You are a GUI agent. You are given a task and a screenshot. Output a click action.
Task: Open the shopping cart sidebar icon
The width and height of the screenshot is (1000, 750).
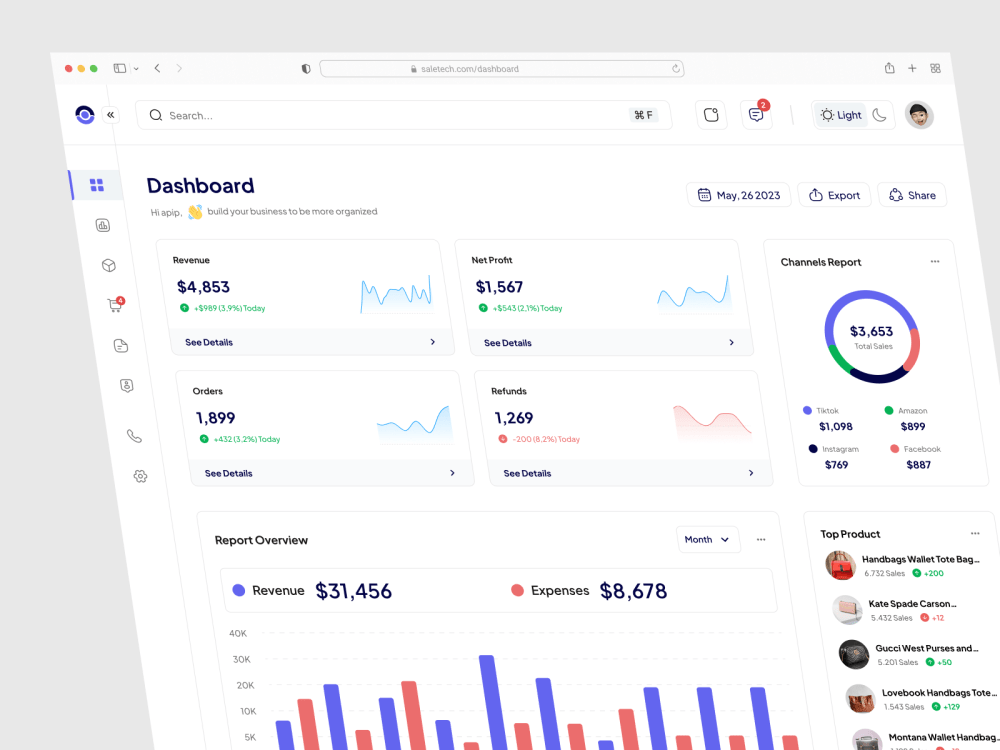pos(115,305)
